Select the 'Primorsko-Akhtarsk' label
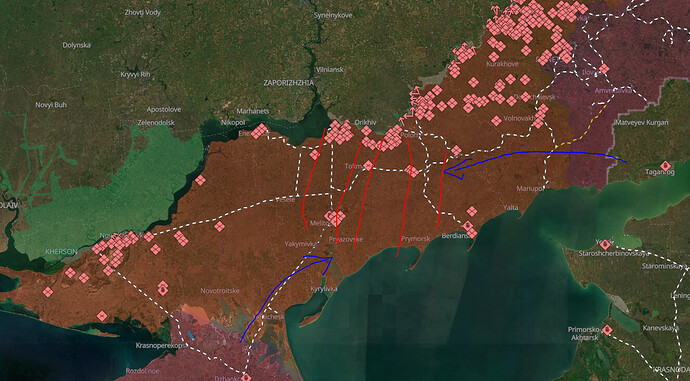690x381 pixels. 585,333
